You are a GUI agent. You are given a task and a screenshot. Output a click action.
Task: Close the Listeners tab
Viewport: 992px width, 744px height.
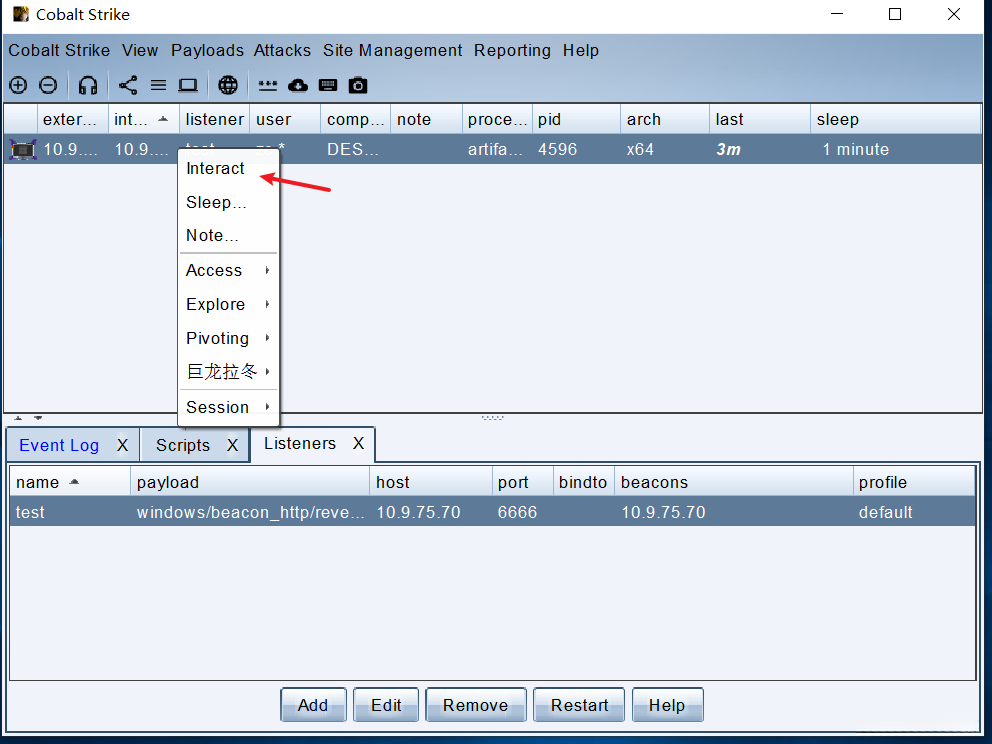click(x=359, y=443)
